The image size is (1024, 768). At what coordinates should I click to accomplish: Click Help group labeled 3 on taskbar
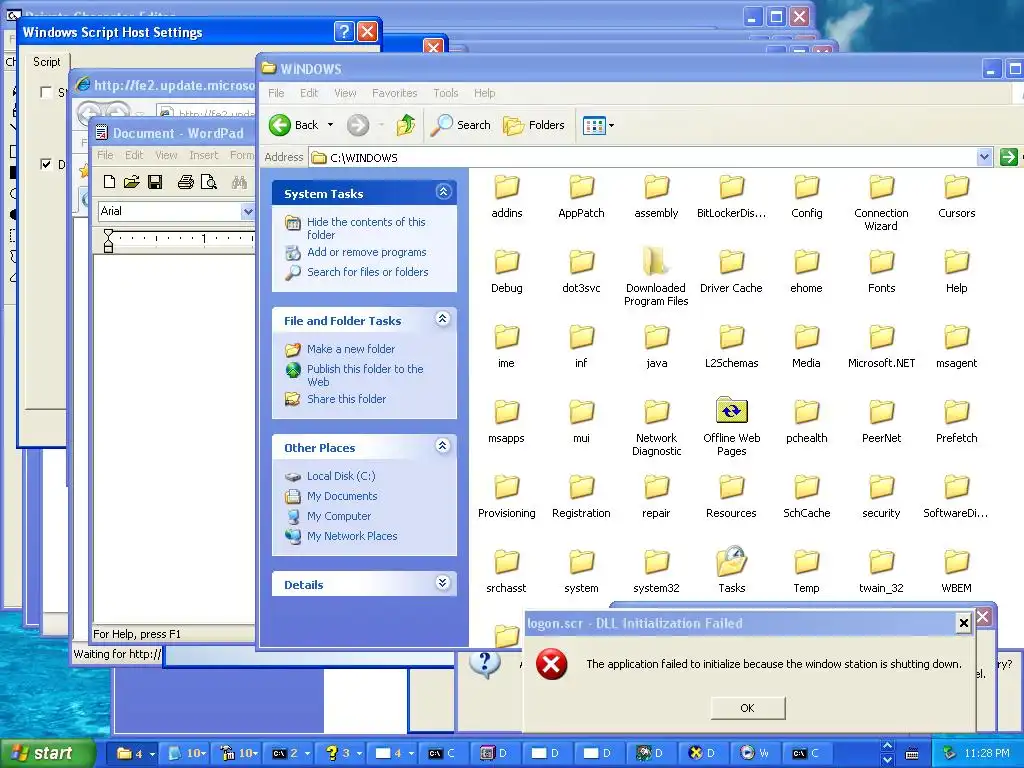(344, 753)
